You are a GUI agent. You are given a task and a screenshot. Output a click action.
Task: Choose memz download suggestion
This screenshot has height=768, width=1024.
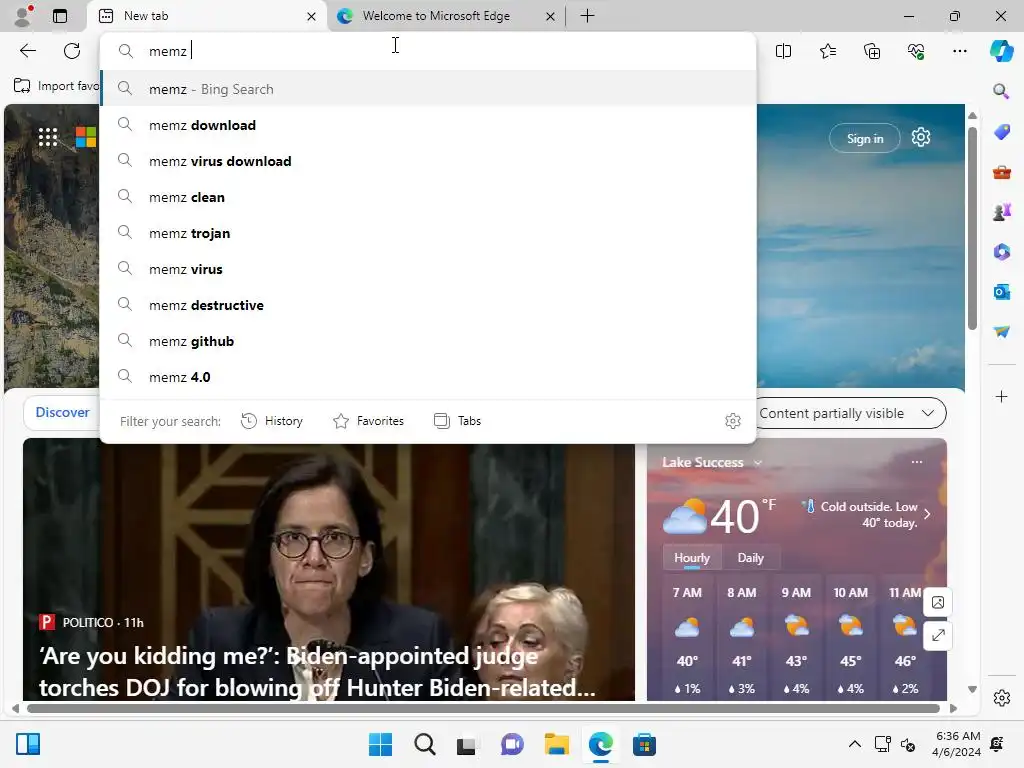click(x=429, y=125)
